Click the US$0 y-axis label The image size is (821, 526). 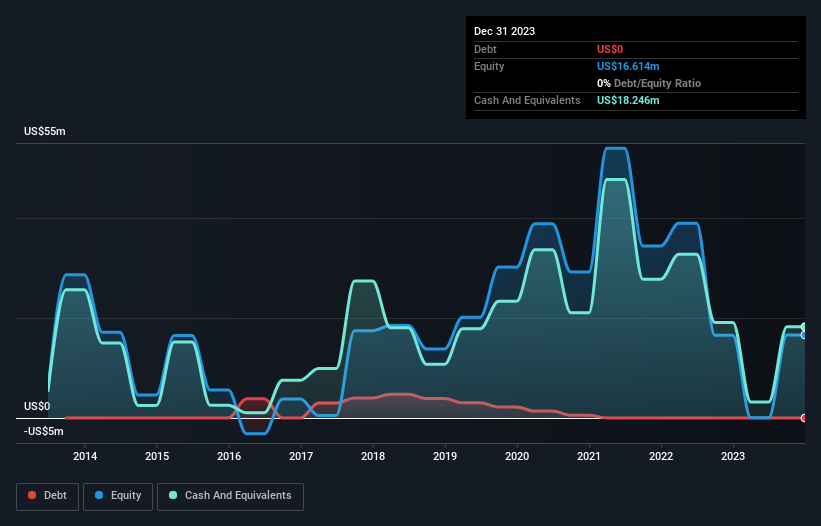coord(37,407)
